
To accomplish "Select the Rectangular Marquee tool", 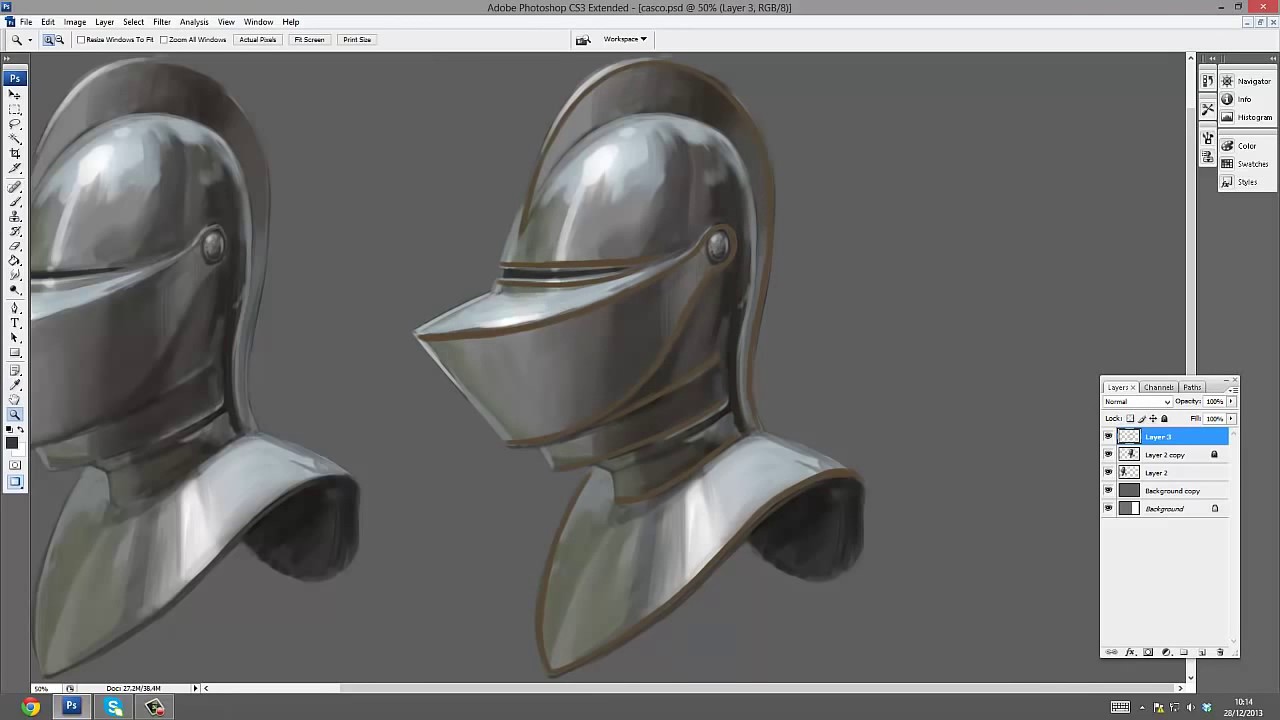I will (x=15, y=110).
